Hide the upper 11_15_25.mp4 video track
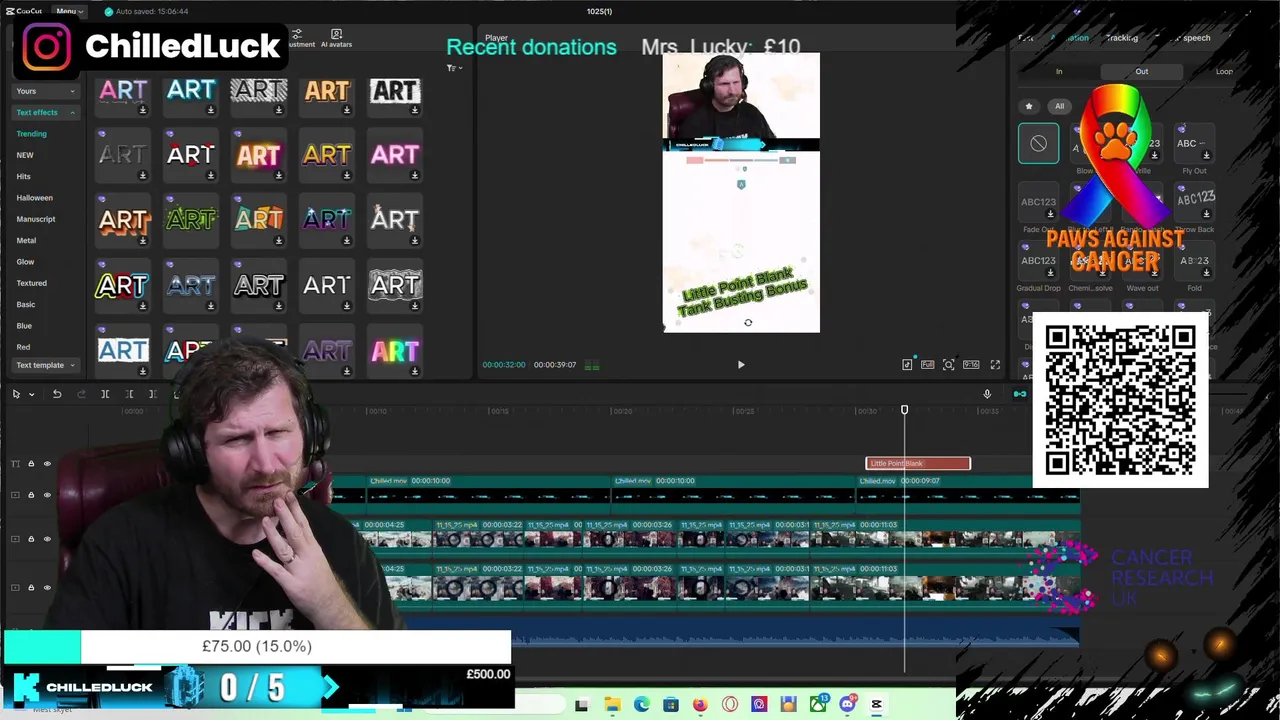Image resolution: width=1280 pixels, height=720 pixels. click(x=47, y=539)
